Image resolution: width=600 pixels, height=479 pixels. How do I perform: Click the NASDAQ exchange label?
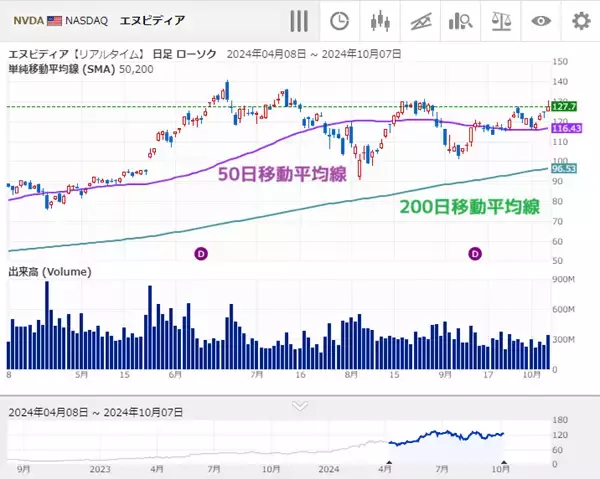tap(86, 21)
